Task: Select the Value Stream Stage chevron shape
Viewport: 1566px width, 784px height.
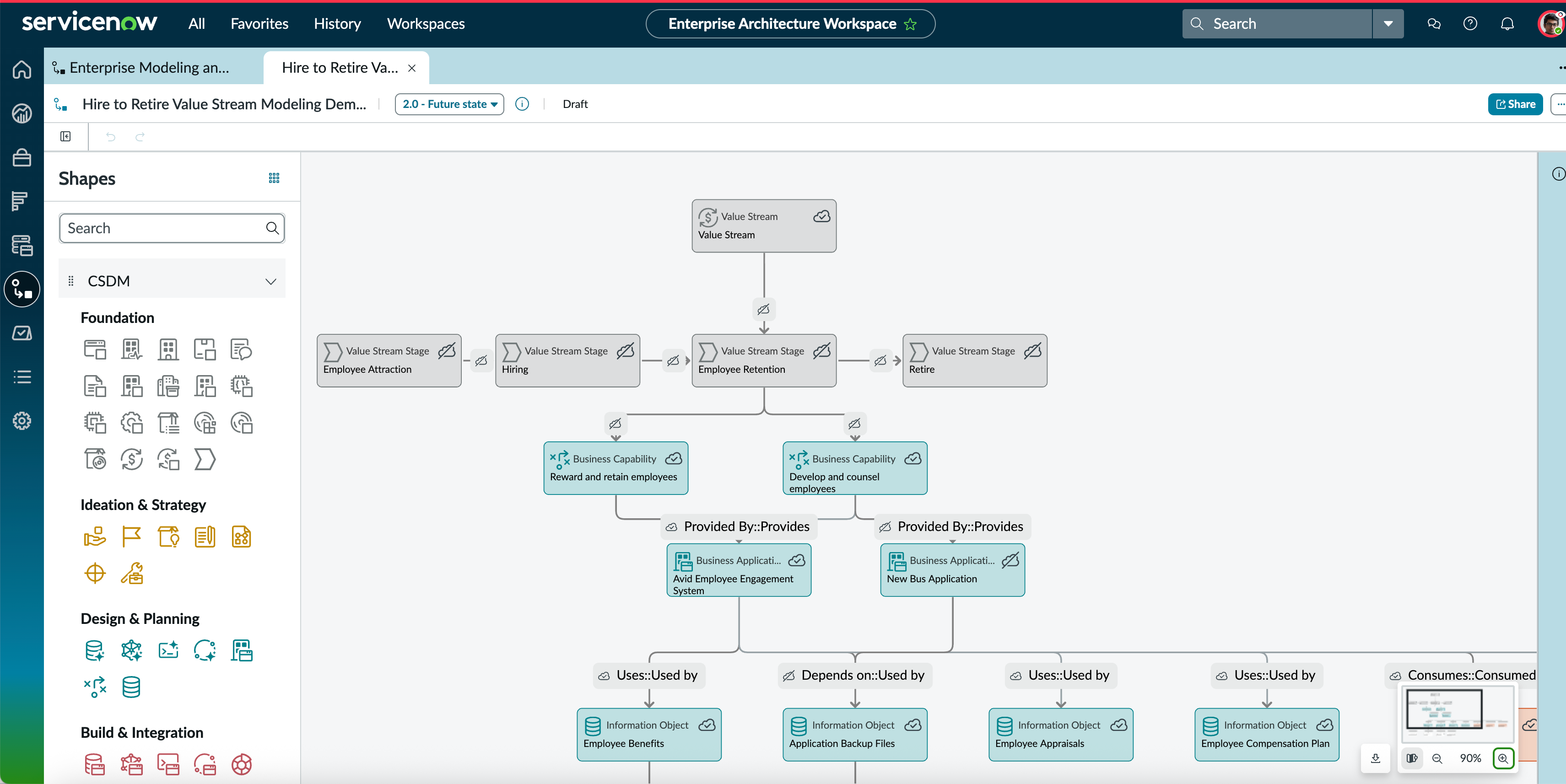Action: [x=205, y=459]
